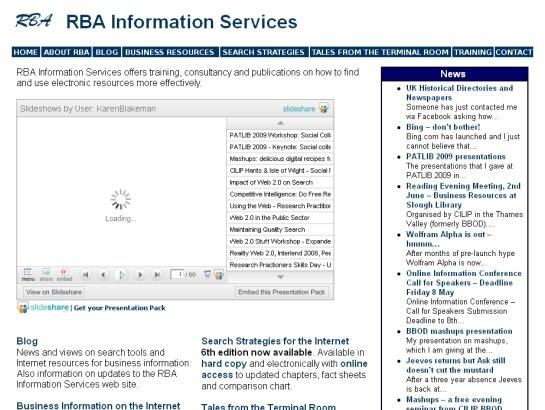Select Web 2.0 in the Public Sector
This screenshot has height=410, width=545.
coord(280,218)
